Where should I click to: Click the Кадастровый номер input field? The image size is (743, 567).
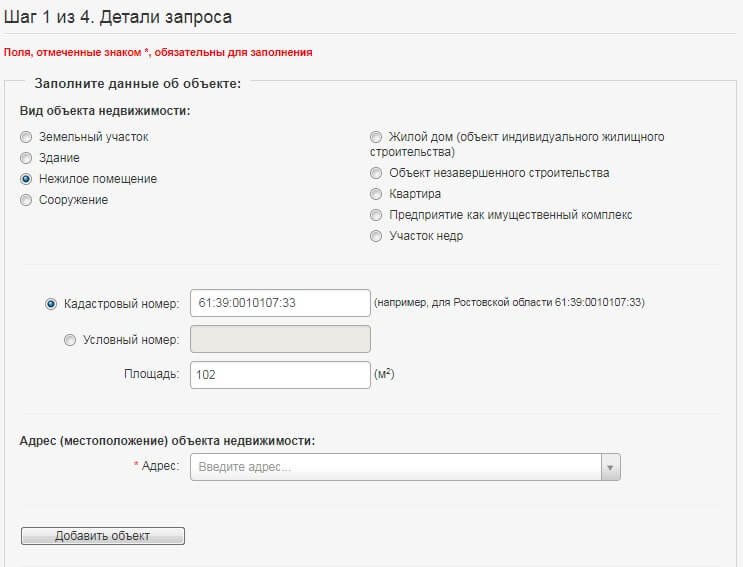coord(280,303)
